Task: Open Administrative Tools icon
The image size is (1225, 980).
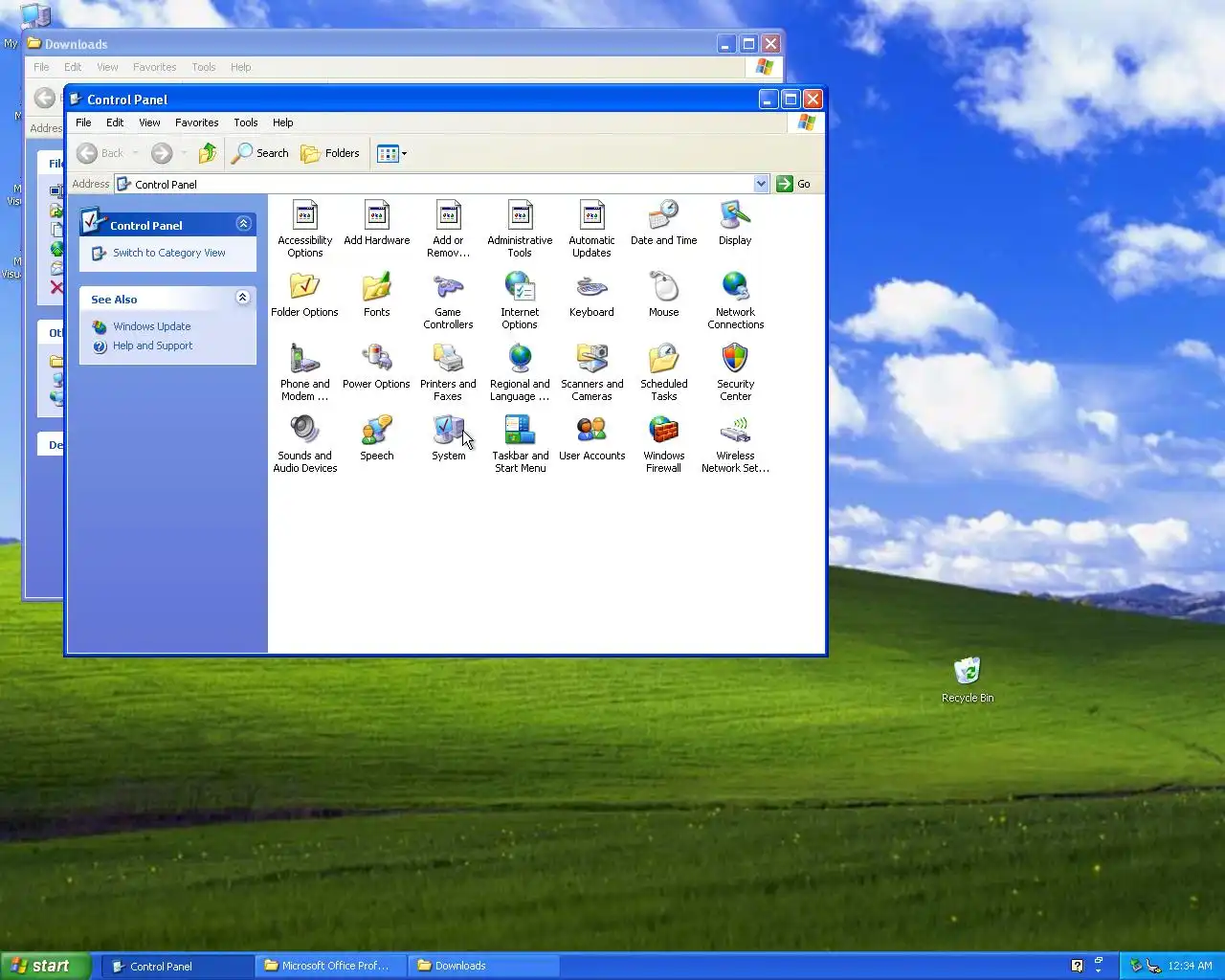Action: [520, 228]
